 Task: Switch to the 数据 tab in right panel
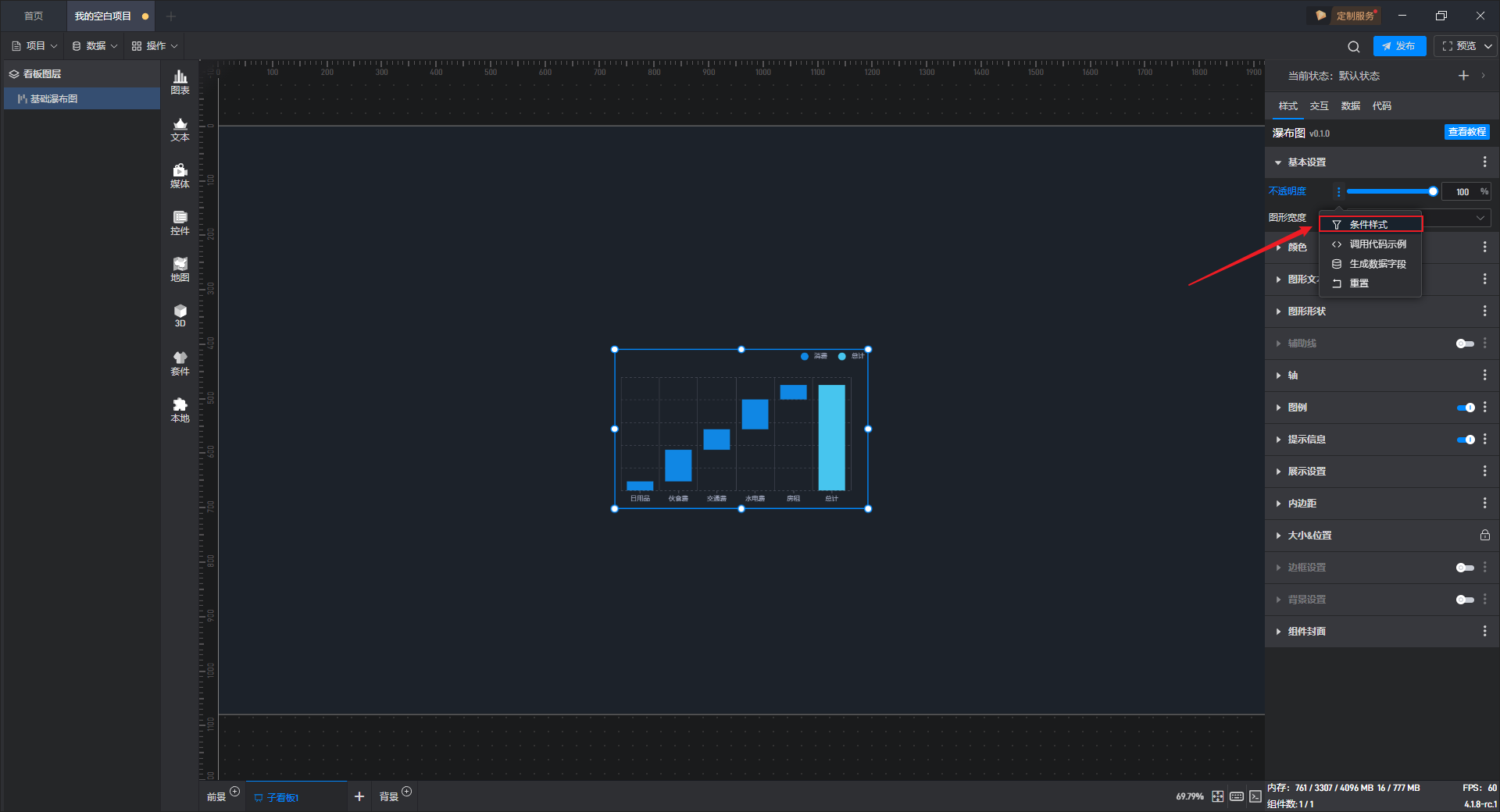[x=1350, y=106]
